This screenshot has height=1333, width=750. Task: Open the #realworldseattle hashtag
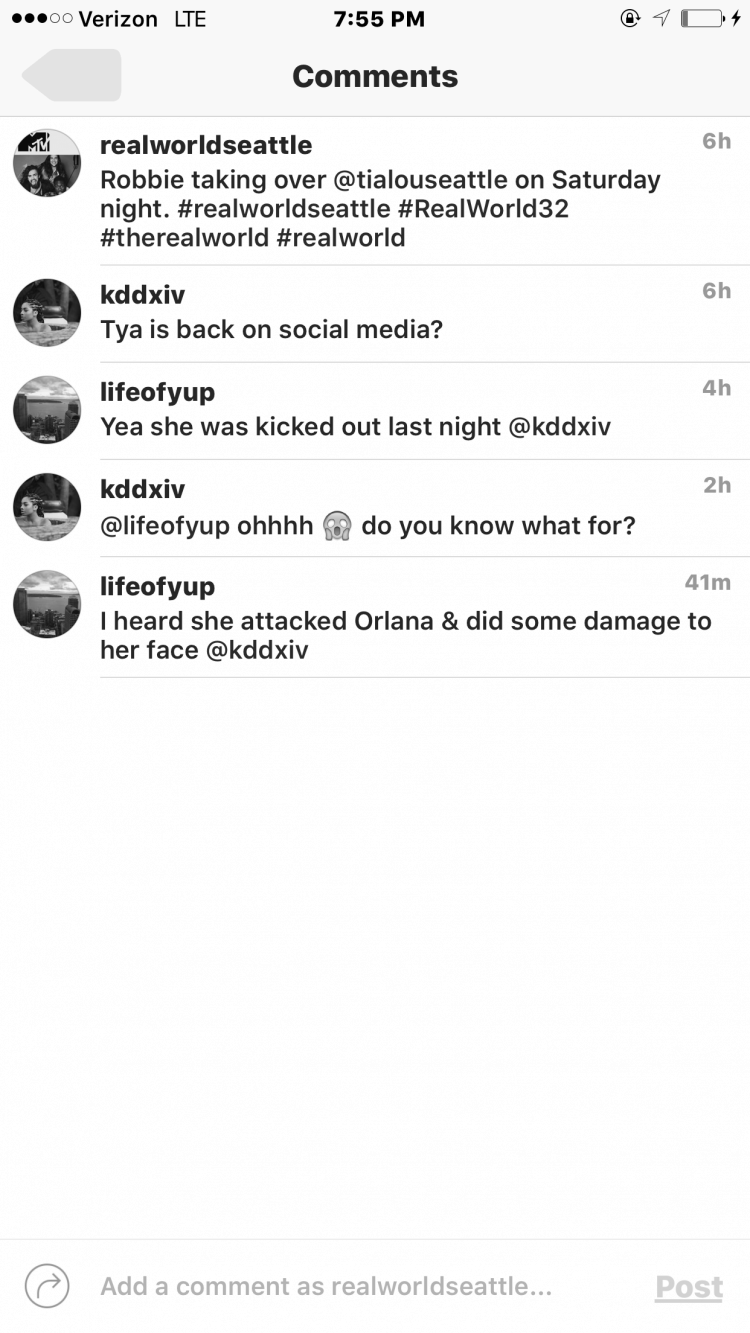[x=278, y=209]
